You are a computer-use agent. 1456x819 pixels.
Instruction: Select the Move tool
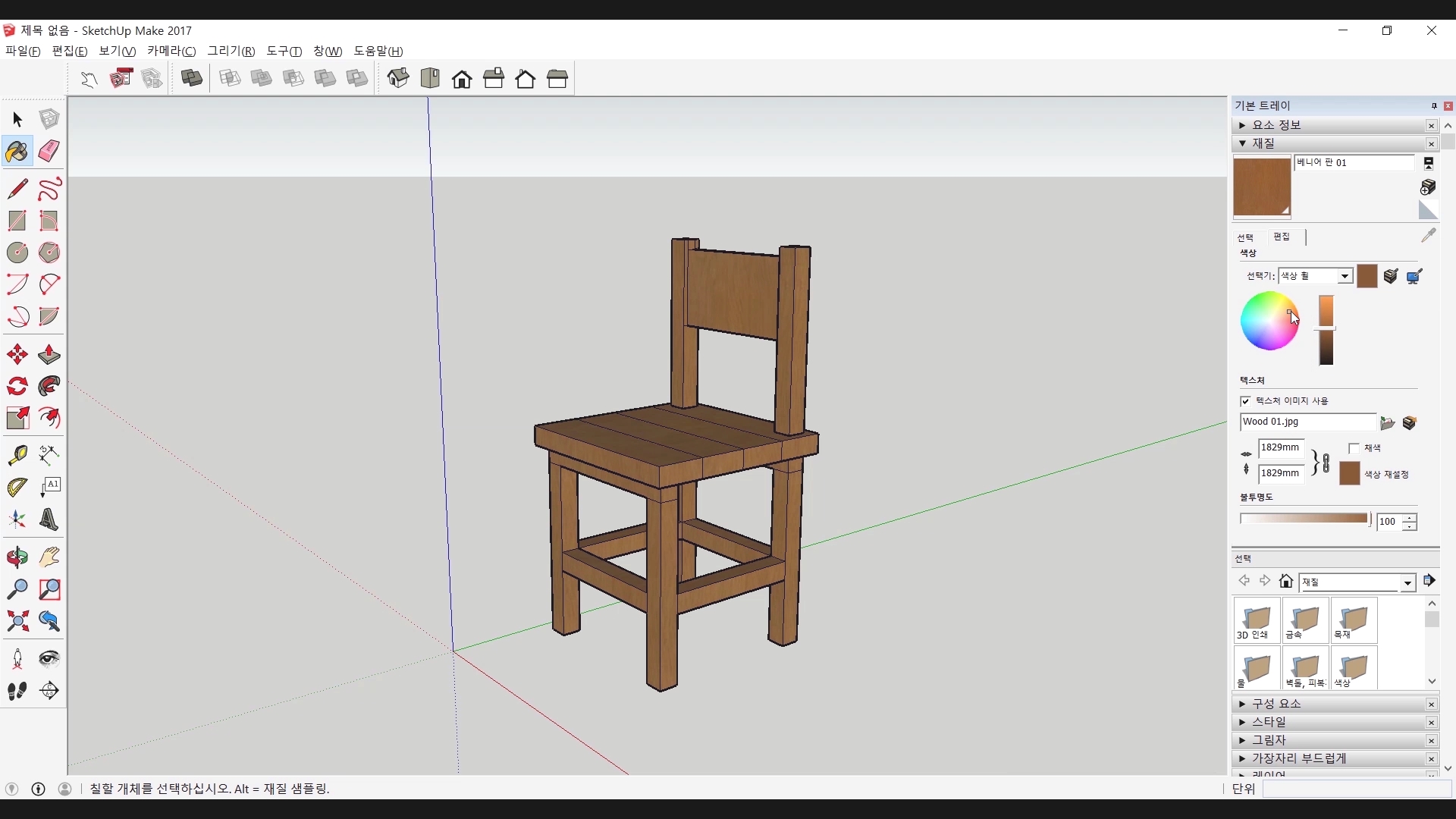[17, 354]
